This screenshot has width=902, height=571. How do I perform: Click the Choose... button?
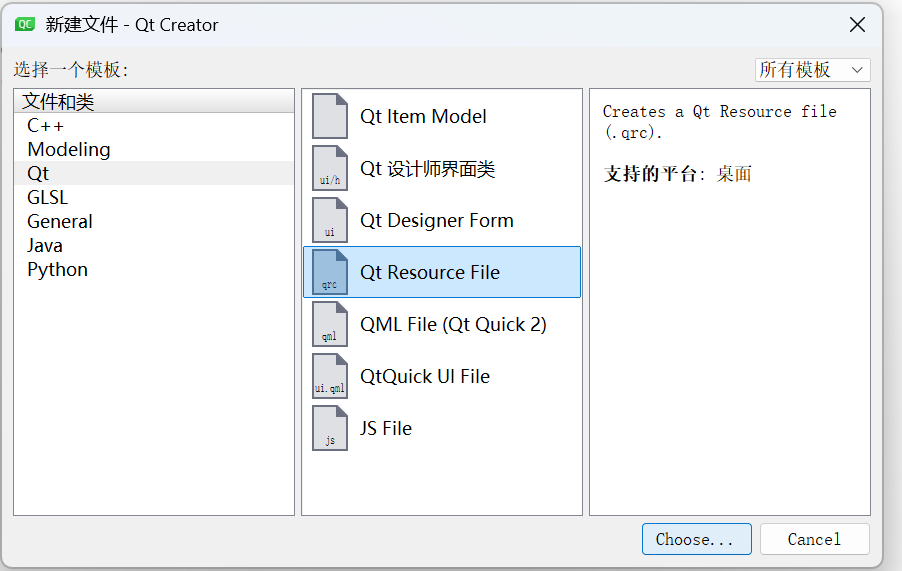(x=697, y=539)
